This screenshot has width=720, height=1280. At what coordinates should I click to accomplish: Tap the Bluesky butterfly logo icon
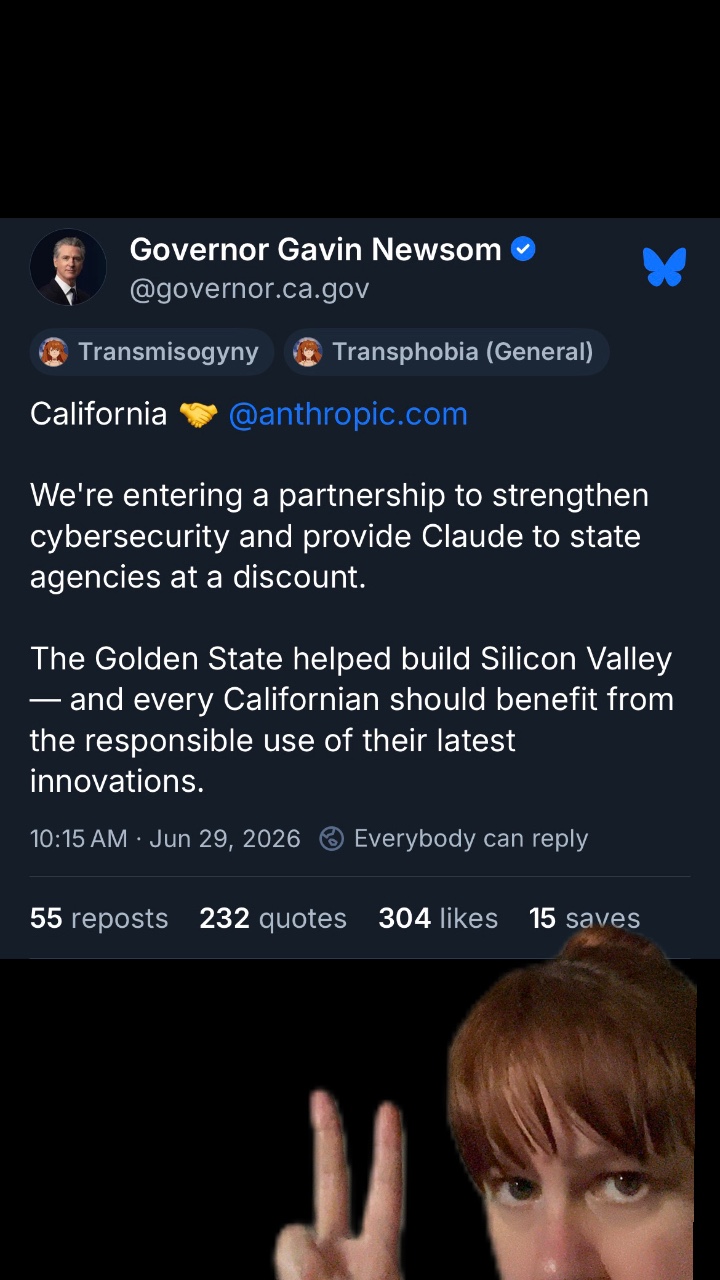[664, 267]
